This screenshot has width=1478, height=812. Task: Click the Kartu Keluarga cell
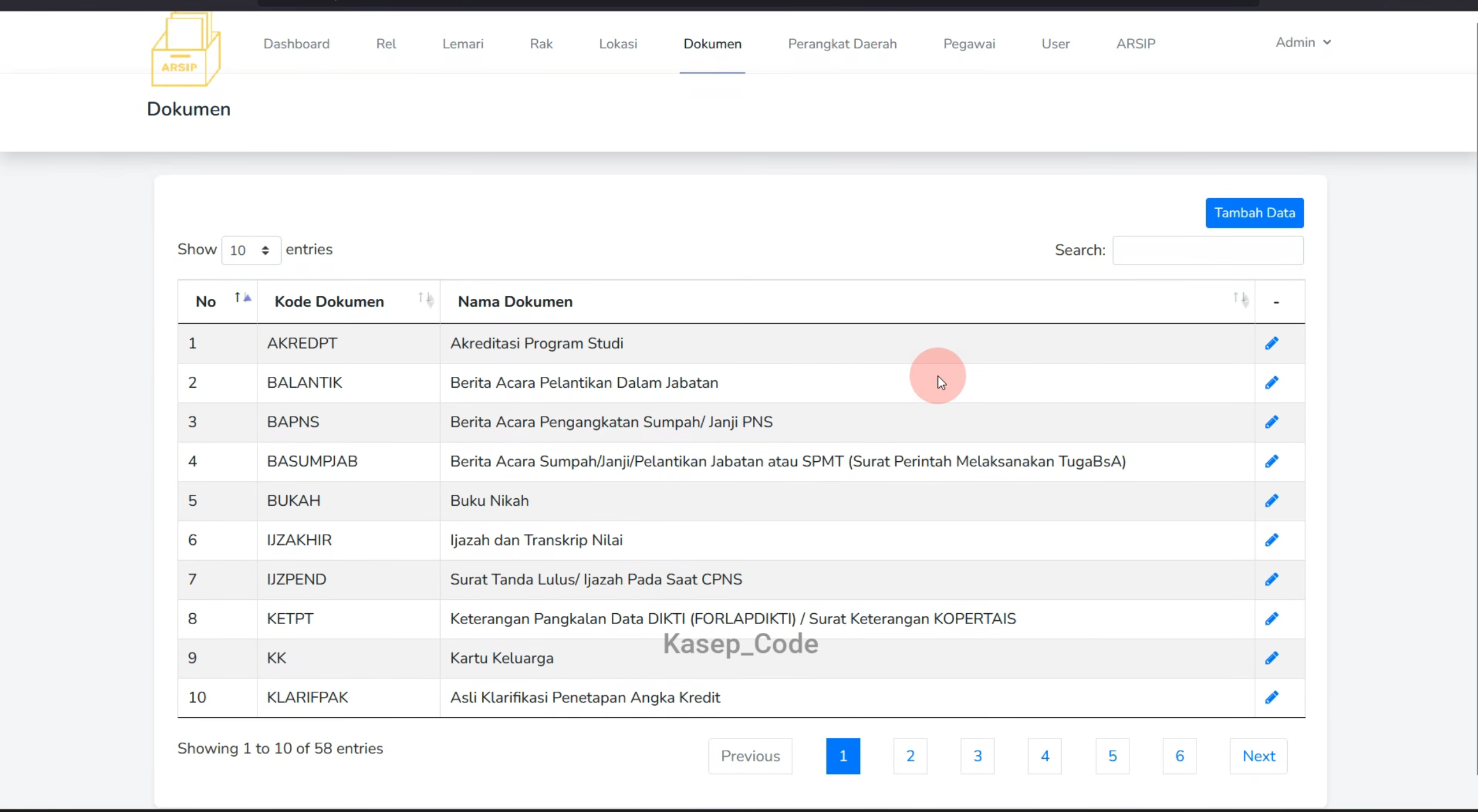[x=847, y=658]
